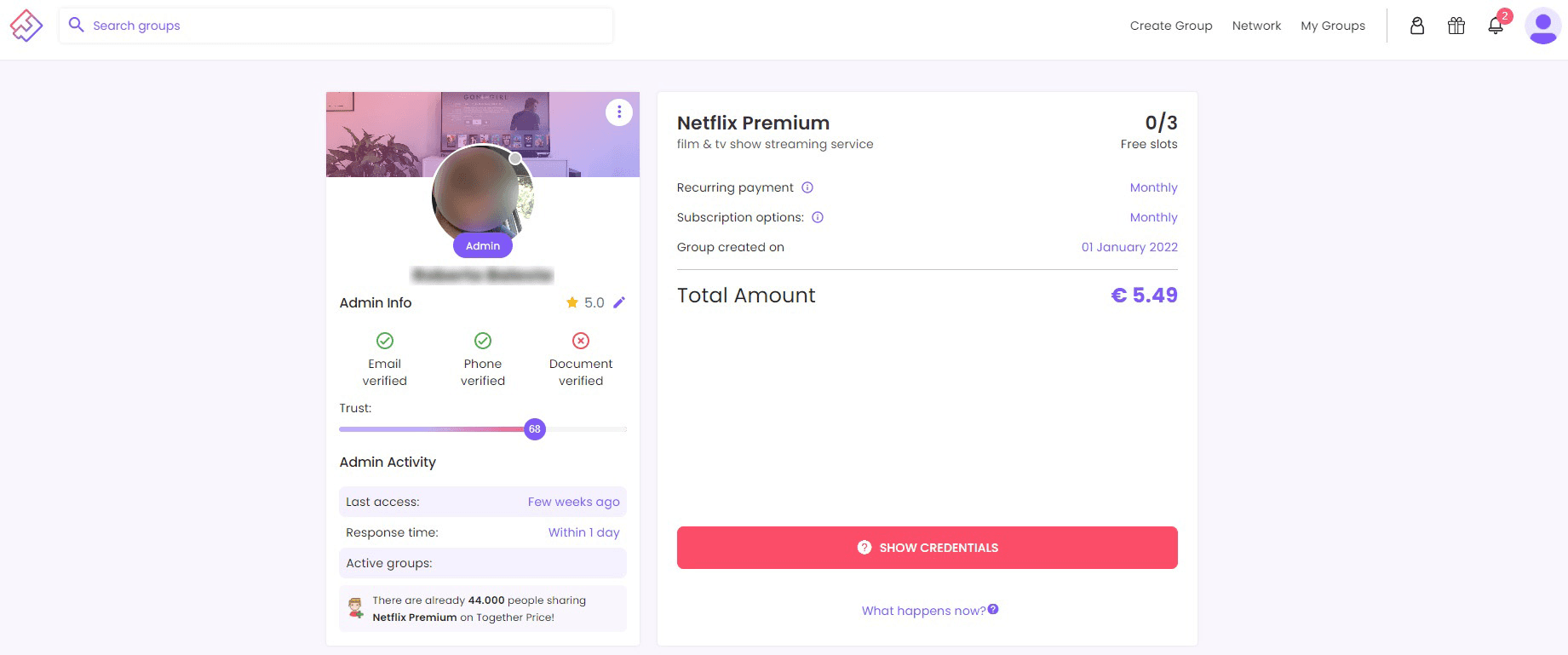
Task: Click in the Search groups input field
Action: 336,26
